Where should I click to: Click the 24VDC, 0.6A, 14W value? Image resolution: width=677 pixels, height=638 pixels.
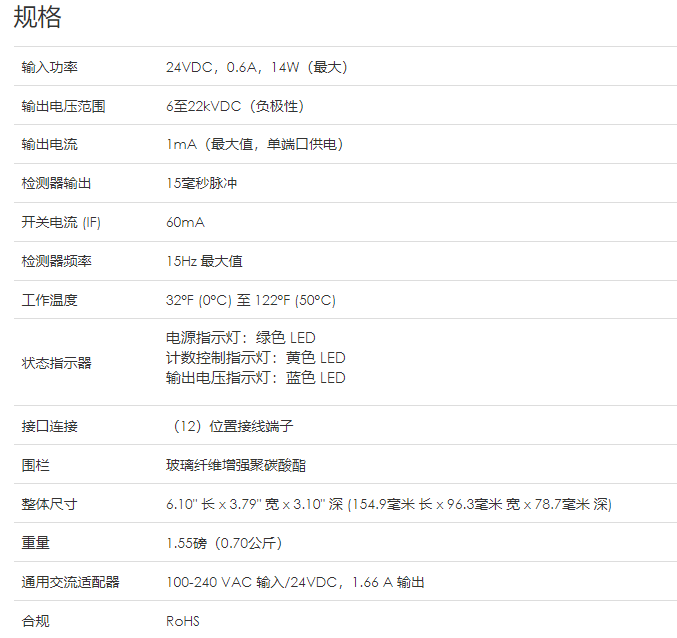click(x=256, y=67)
